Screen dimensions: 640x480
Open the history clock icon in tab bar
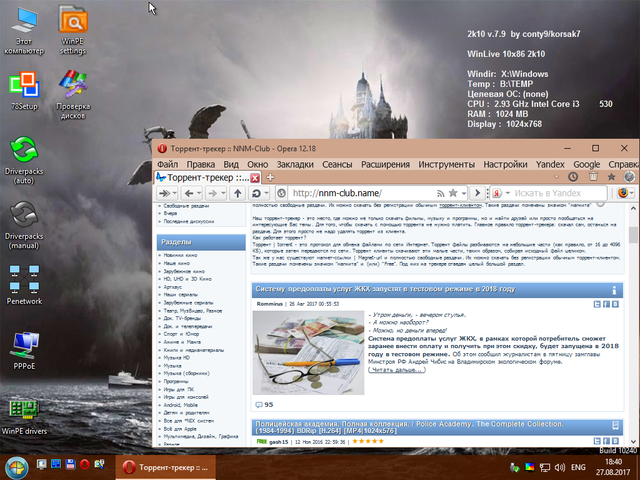573,177
